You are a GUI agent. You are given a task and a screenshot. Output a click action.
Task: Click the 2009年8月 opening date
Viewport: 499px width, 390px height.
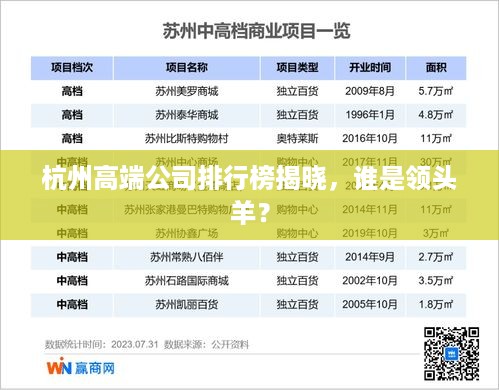pos(370,91)
